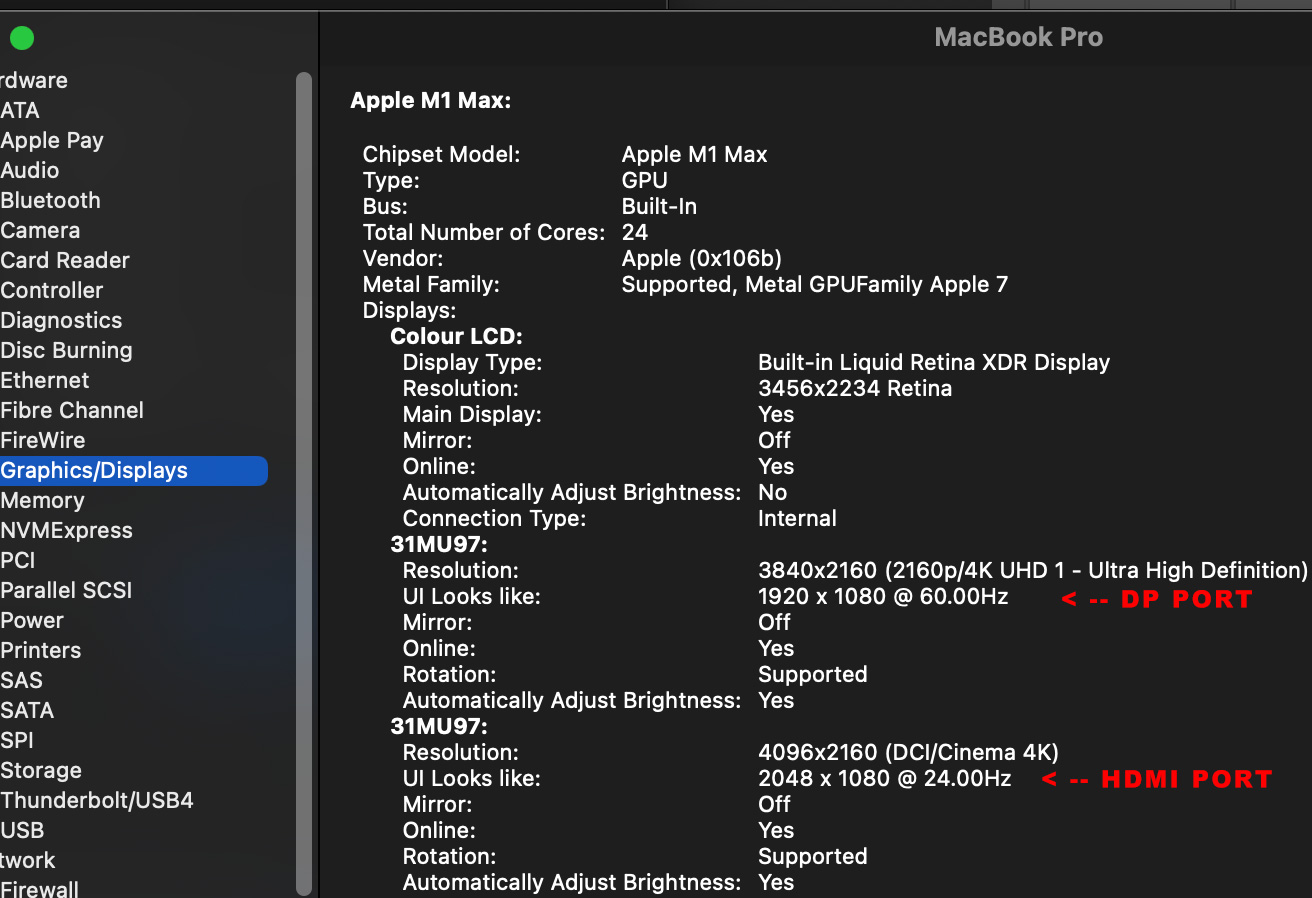Select Bluetooth in the hardware list
The image size is (1312, 898).
point(51,201)
